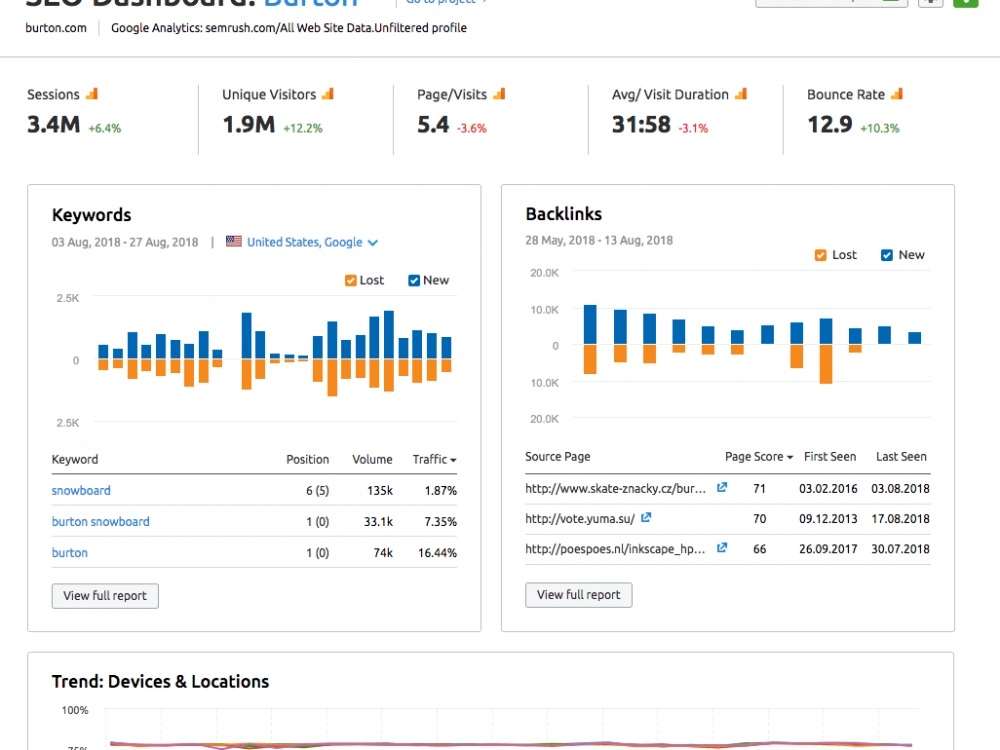Open the vote.yuma.su source page link
This screenshot has height=750, width=1000.
[x=580, y=518]
